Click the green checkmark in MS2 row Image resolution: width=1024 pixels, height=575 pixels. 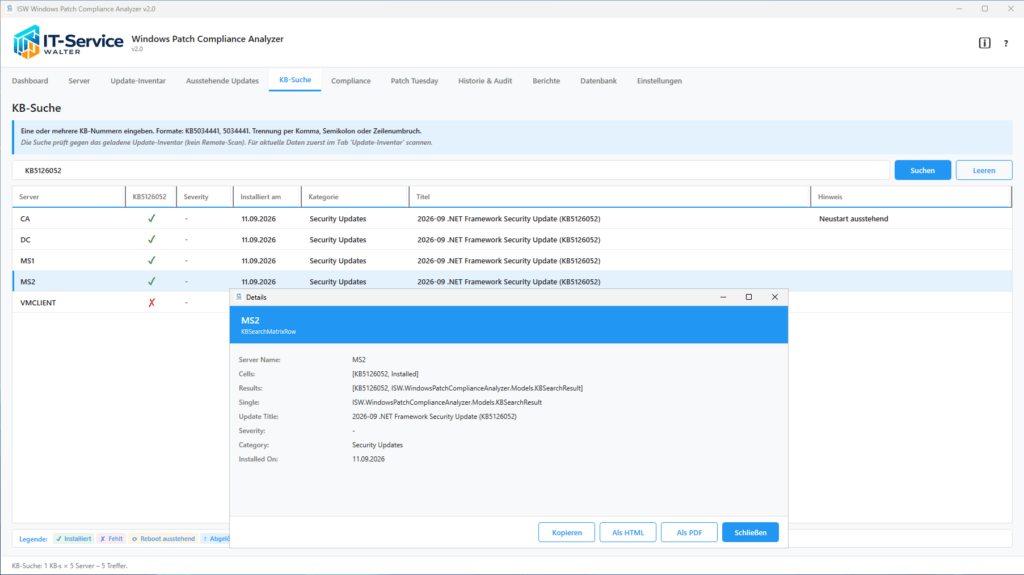(152, 281)
